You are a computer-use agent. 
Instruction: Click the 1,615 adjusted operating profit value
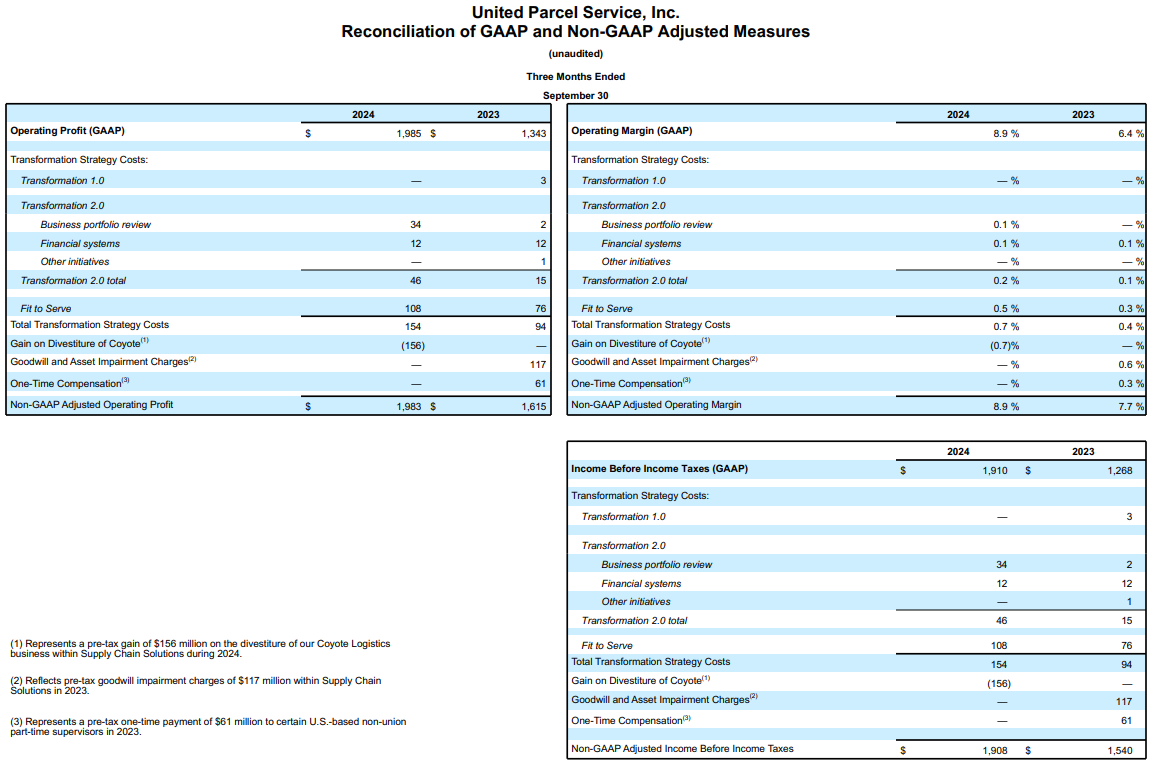[x=533, y=406]
